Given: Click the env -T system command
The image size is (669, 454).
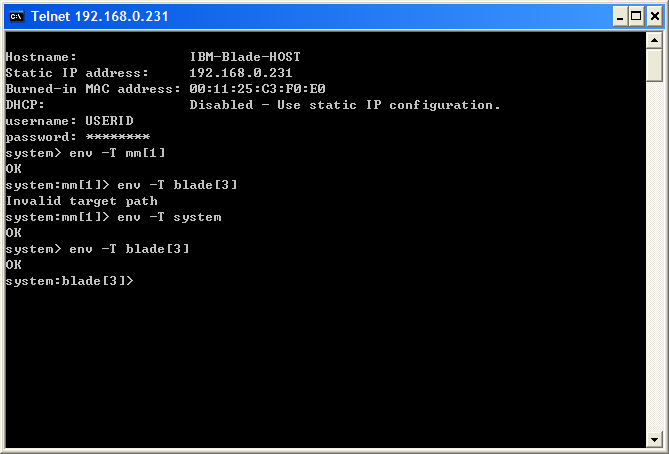Looking at the screenshot, I should 169,217.
